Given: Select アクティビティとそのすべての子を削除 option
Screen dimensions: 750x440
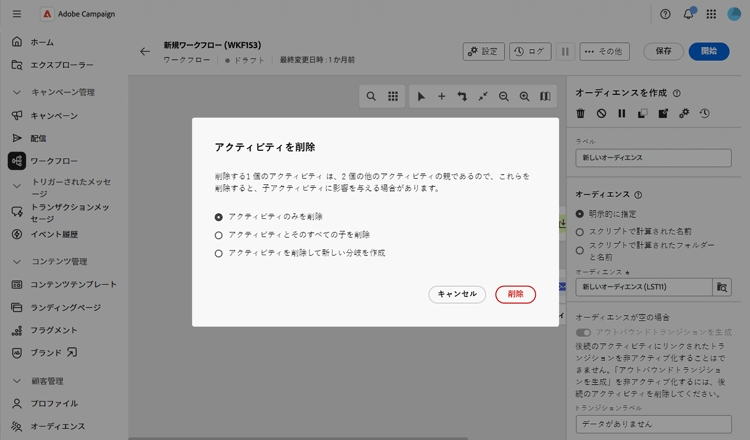Looking at the screenshot, I should 219,235.
